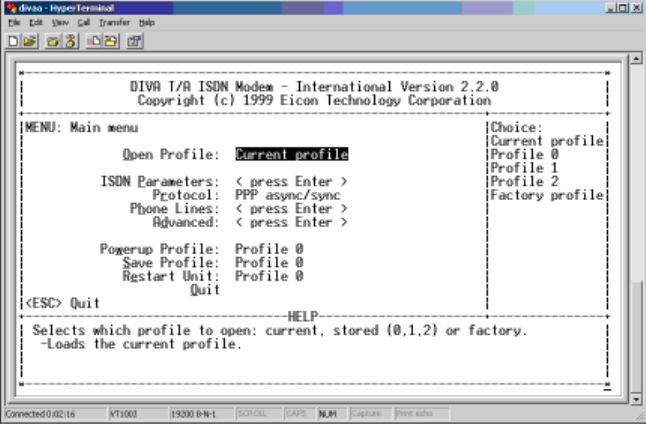Open the View menu
Image resolution: width=646 pixels, height=424 pixels.
(x=60, y=23)
